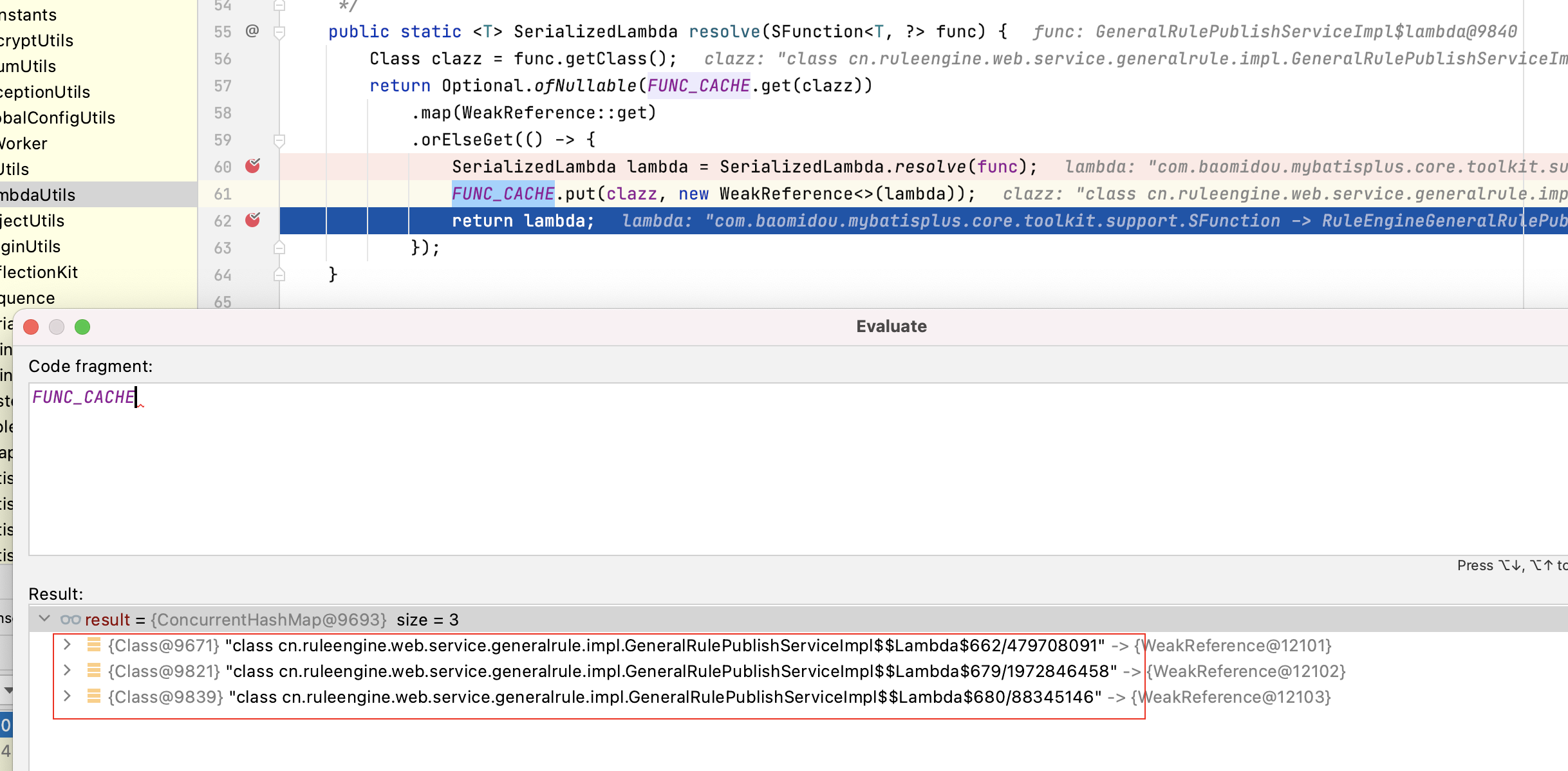Collapse the lambda block using fold marker on line 59
Viewport: 1568px width, 771px height.
pos(279,139)
